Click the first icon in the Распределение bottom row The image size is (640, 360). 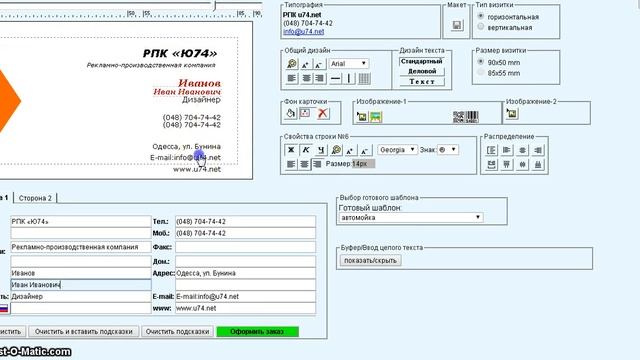click(491, 164)
